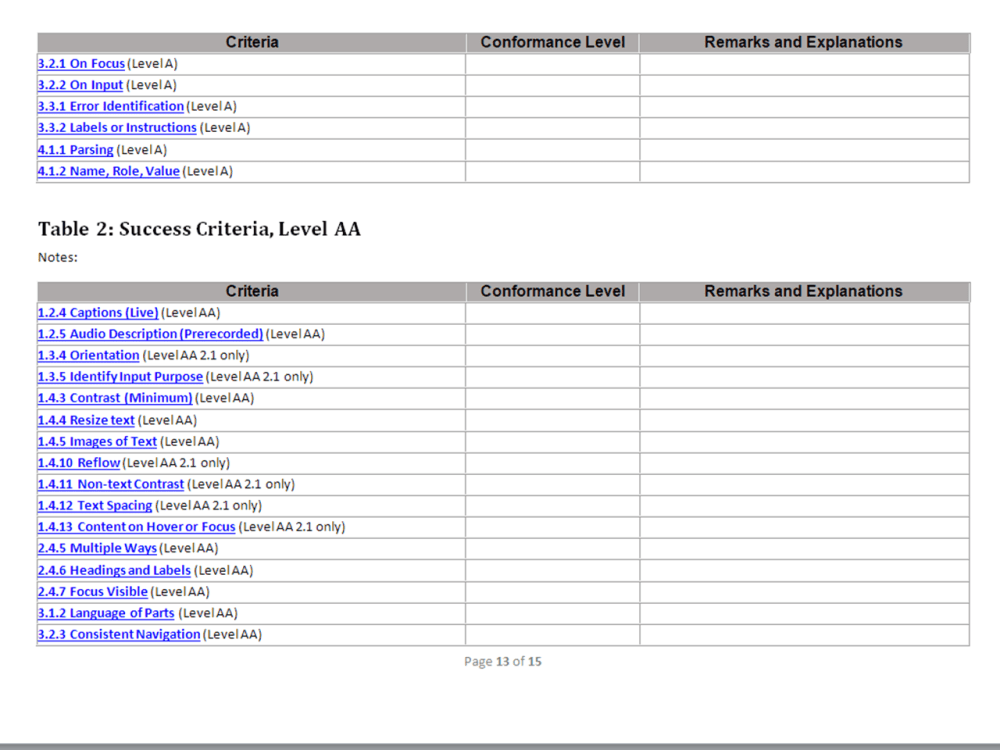Click the 1.4.12 Text Spacing link
This screenshot has width=1000, height=750.
pyautogui.click(x=95, y=506)
